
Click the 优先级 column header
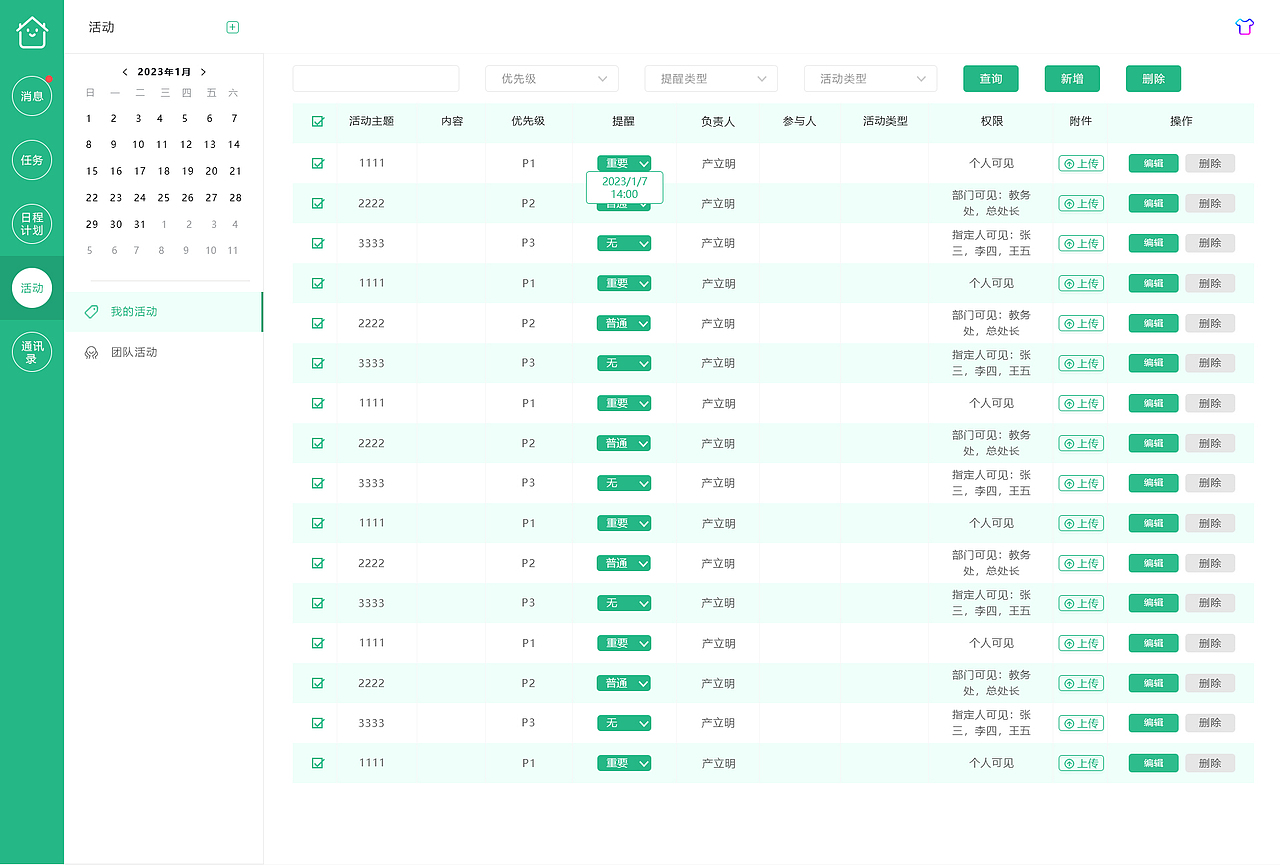point(528,121)
